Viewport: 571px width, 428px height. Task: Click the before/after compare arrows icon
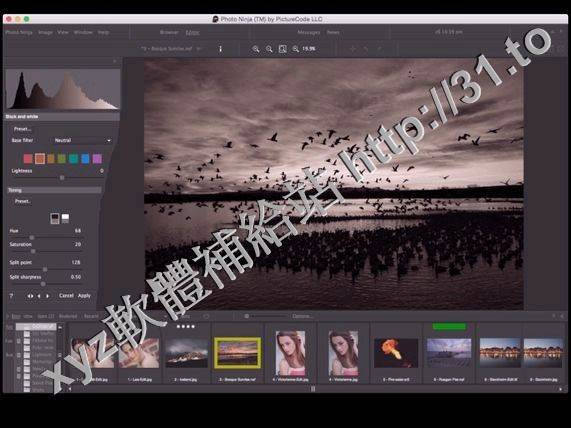coord(30,296)
